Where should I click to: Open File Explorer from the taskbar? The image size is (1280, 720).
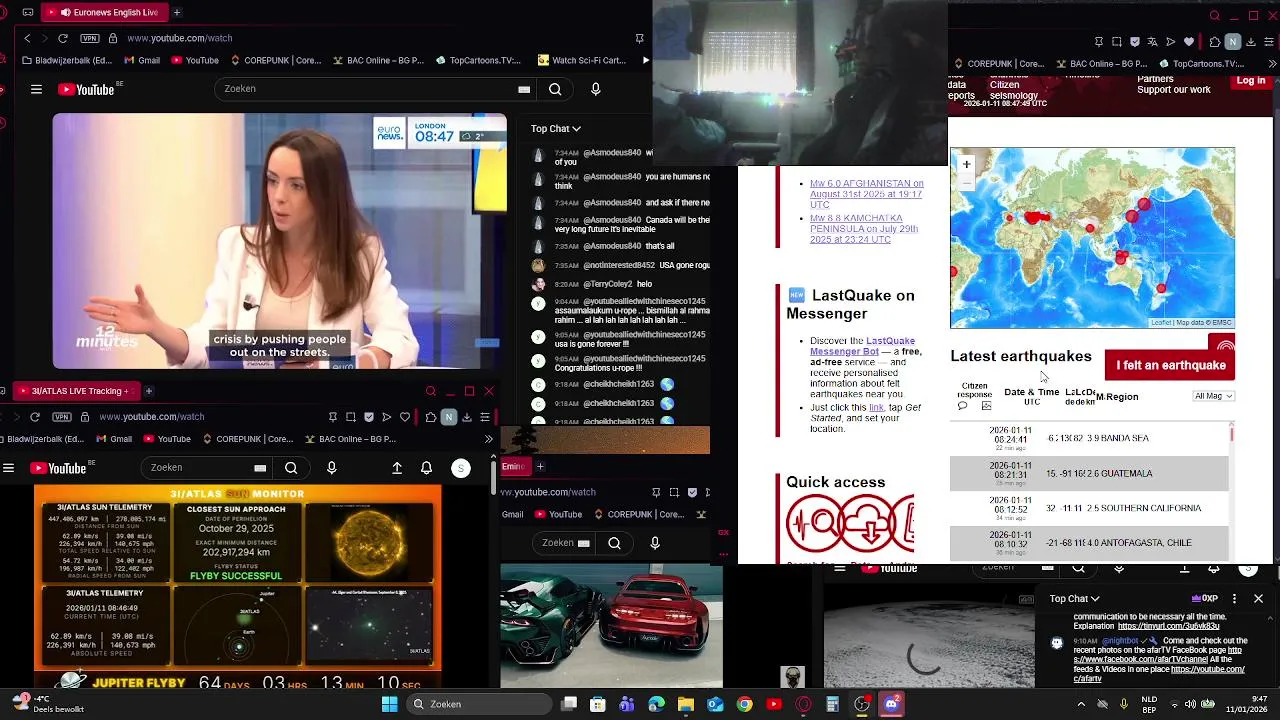(x=686, y=704)
